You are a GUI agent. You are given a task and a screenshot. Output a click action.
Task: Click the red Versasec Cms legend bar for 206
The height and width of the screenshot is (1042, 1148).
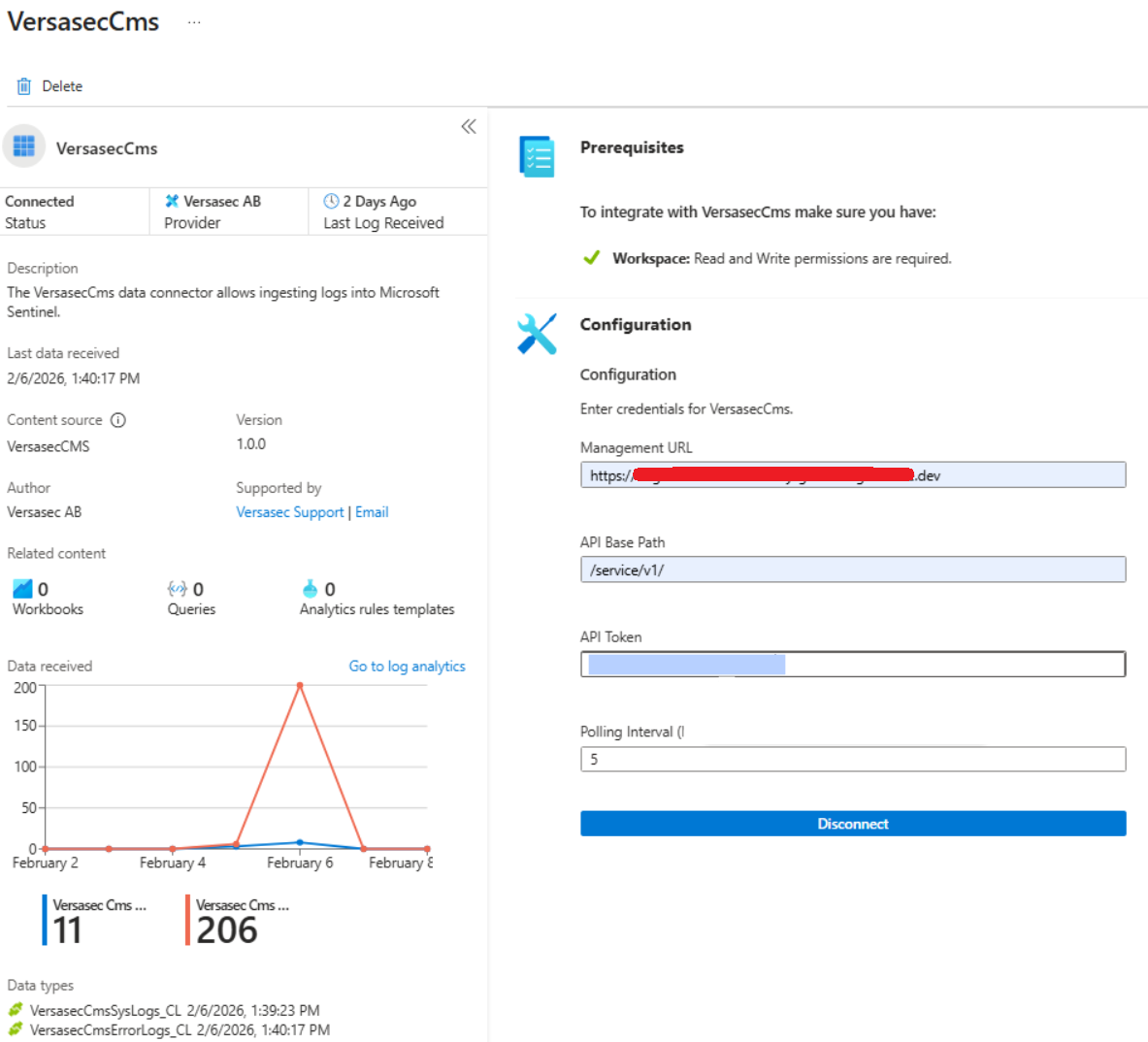click(187, 920)
